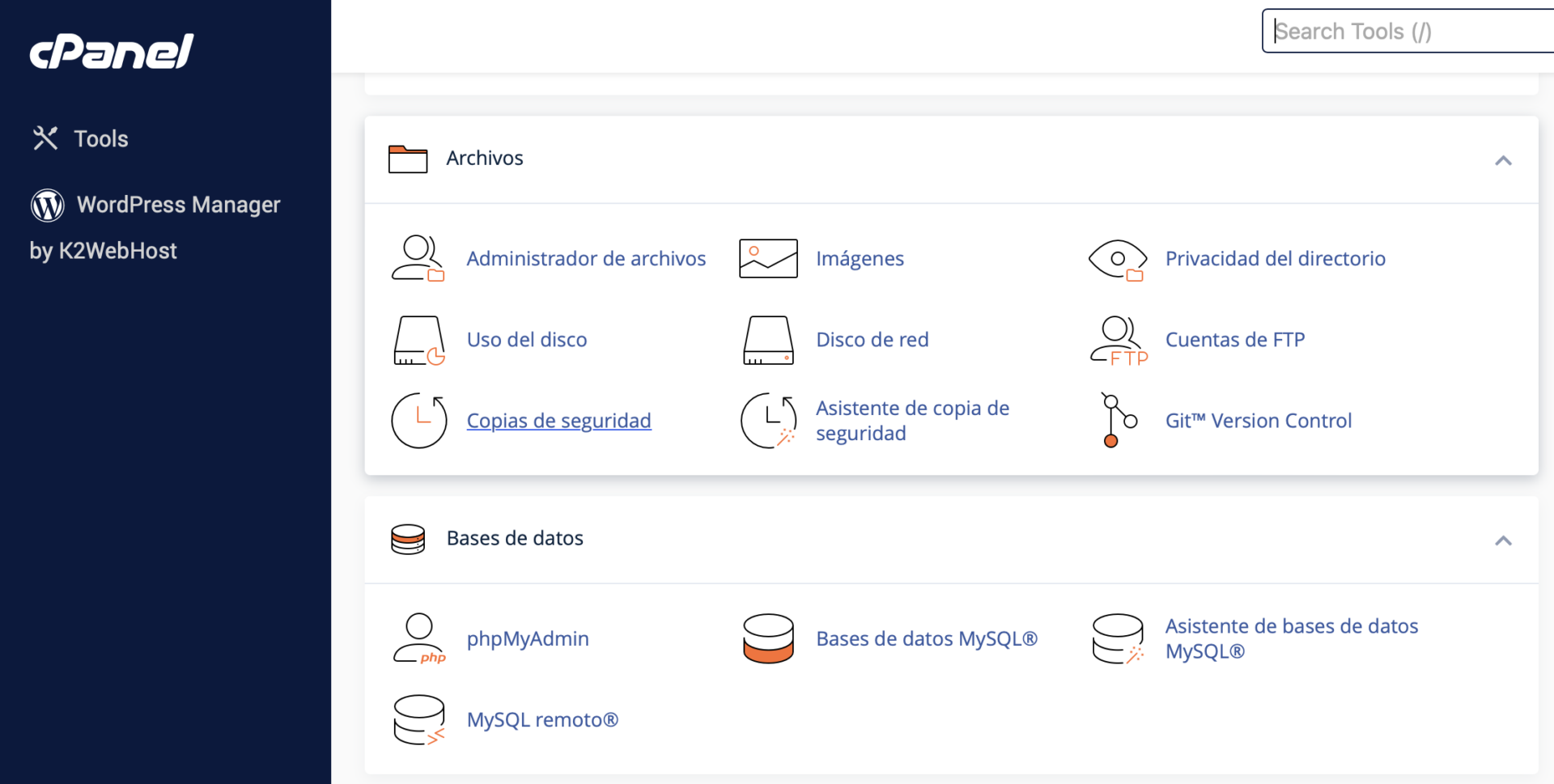Open the MySQL remoto link

point(542,719)
